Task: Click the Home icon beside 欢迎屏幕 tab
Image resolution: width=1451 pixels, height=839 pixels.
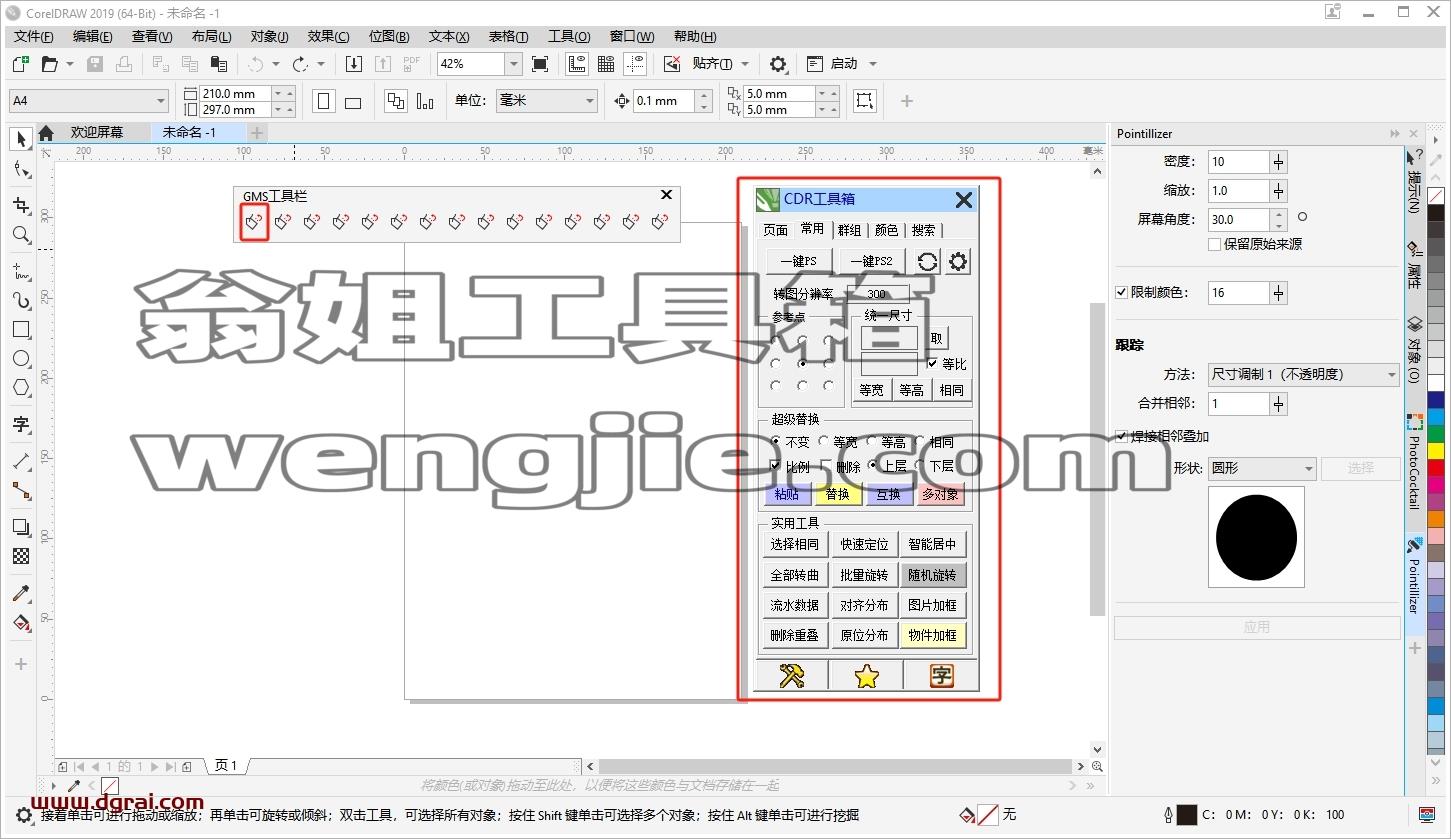Action: point(46,132)
